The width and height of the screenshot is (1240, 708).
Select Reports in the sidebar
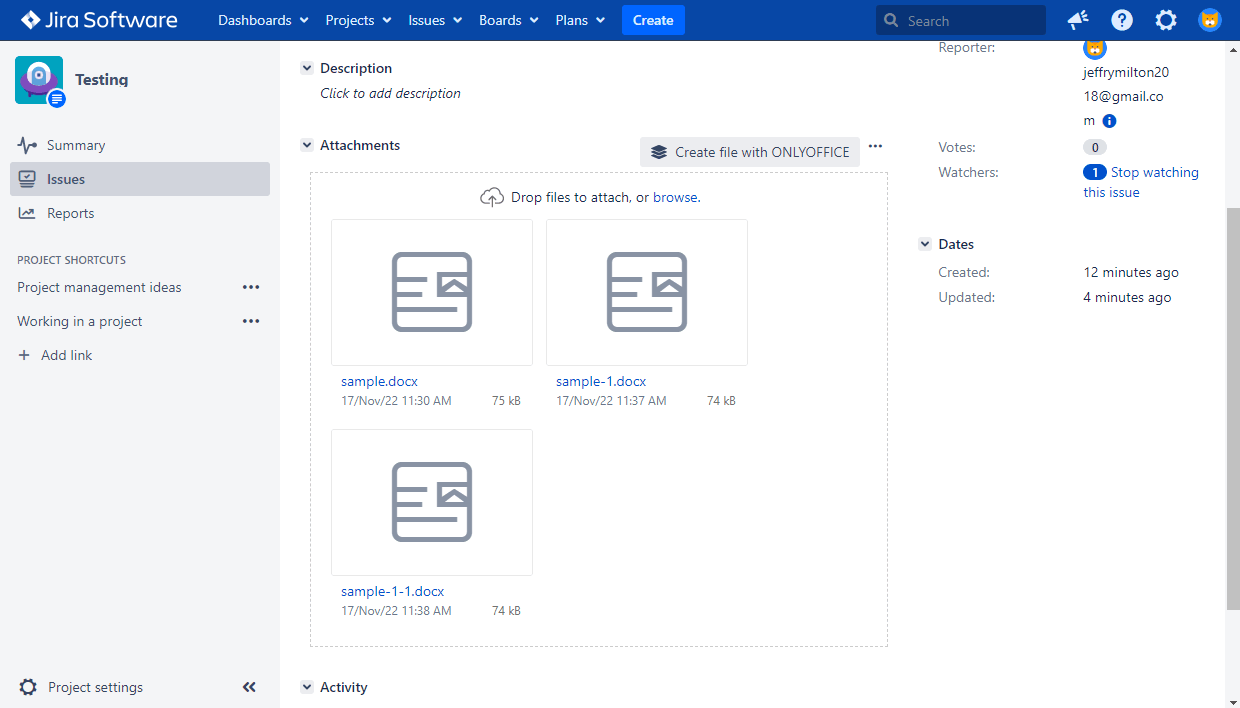(x=70, y=213)
